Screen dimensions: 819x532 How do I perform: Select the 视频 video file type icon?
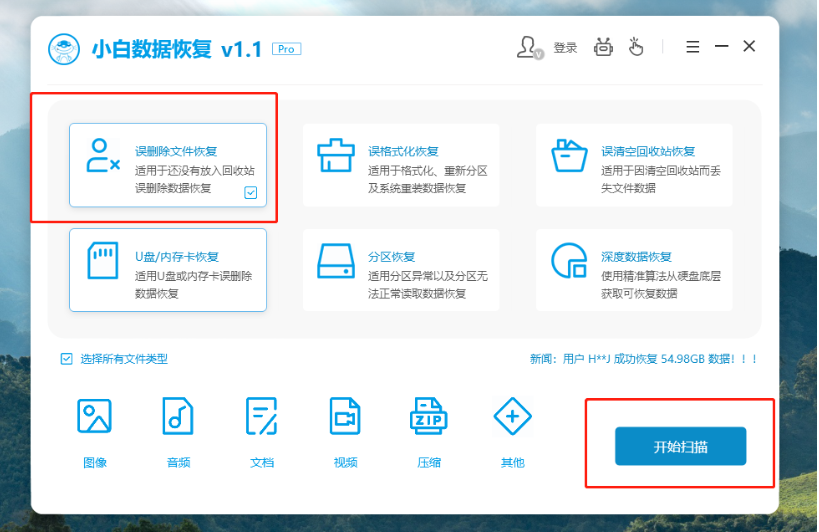(345, 416)
